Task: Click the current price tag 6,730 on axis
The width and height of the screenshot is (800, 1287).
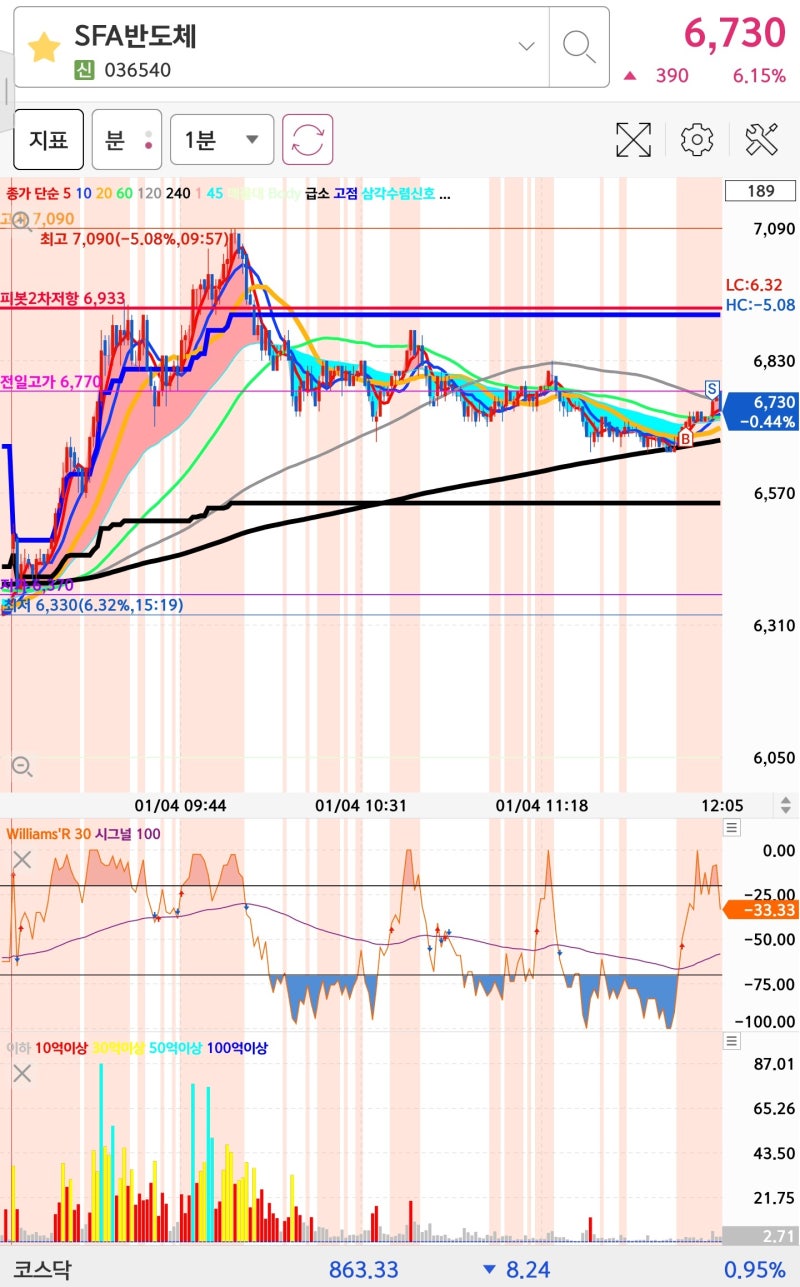Action: (x=761, y=411)
